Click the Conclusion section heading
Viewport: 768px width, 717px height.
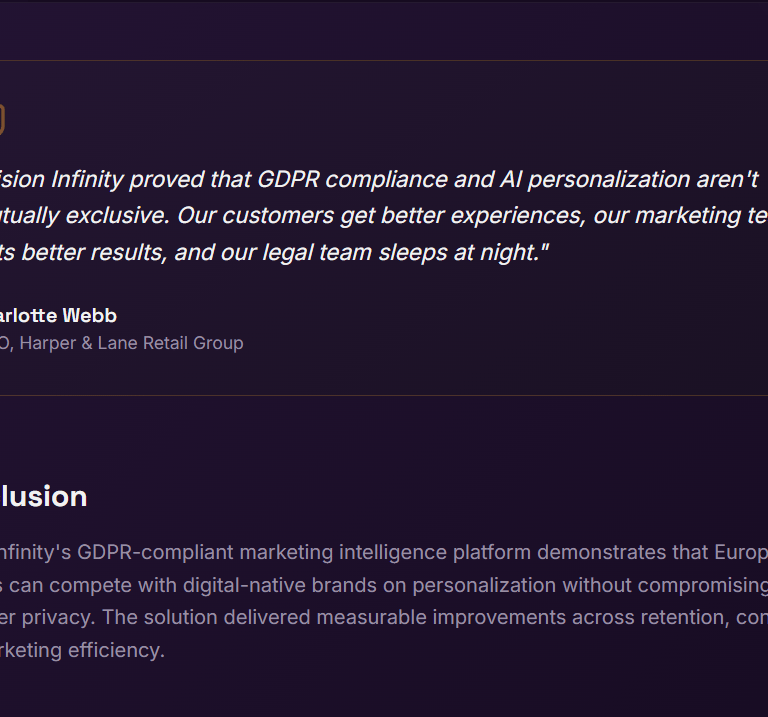pyautogui.click(x=45, y=497)
